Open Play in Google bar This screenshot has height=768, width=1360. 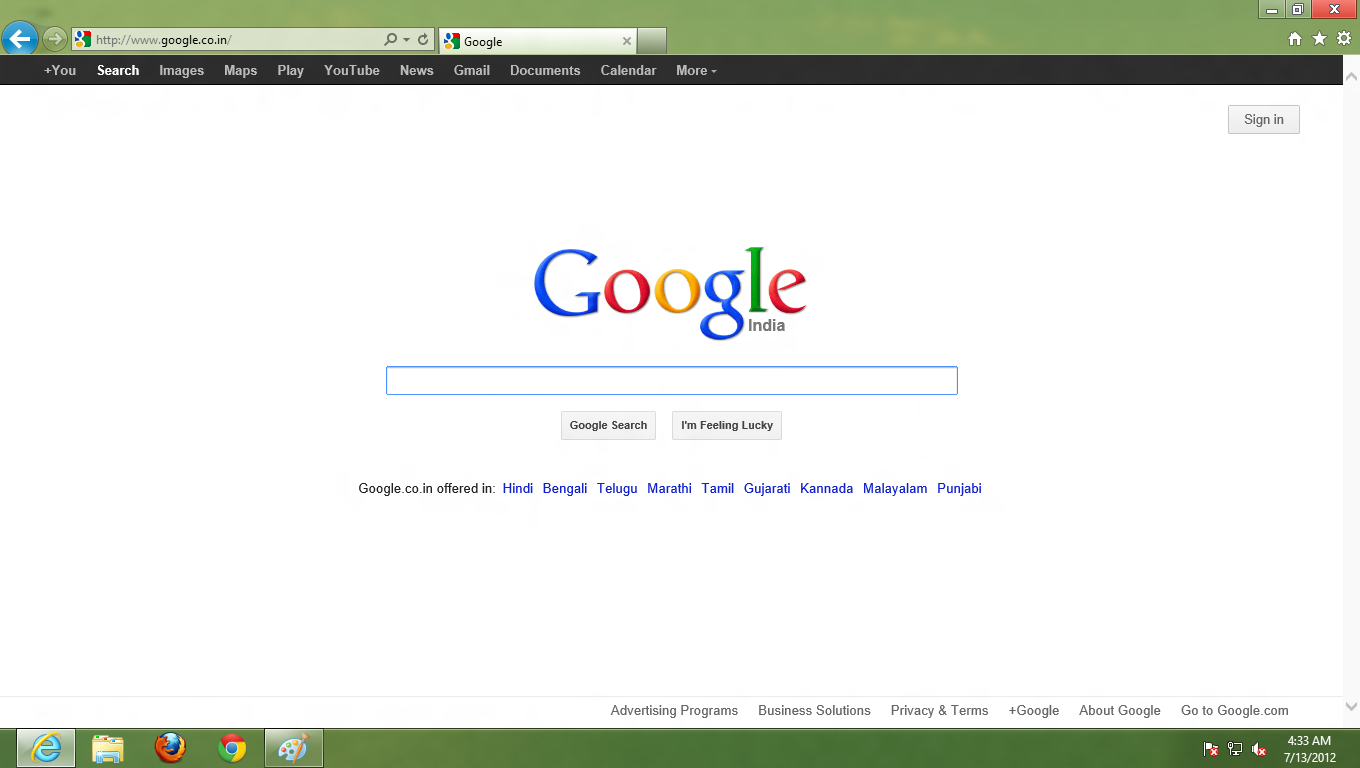coord(290,70)
